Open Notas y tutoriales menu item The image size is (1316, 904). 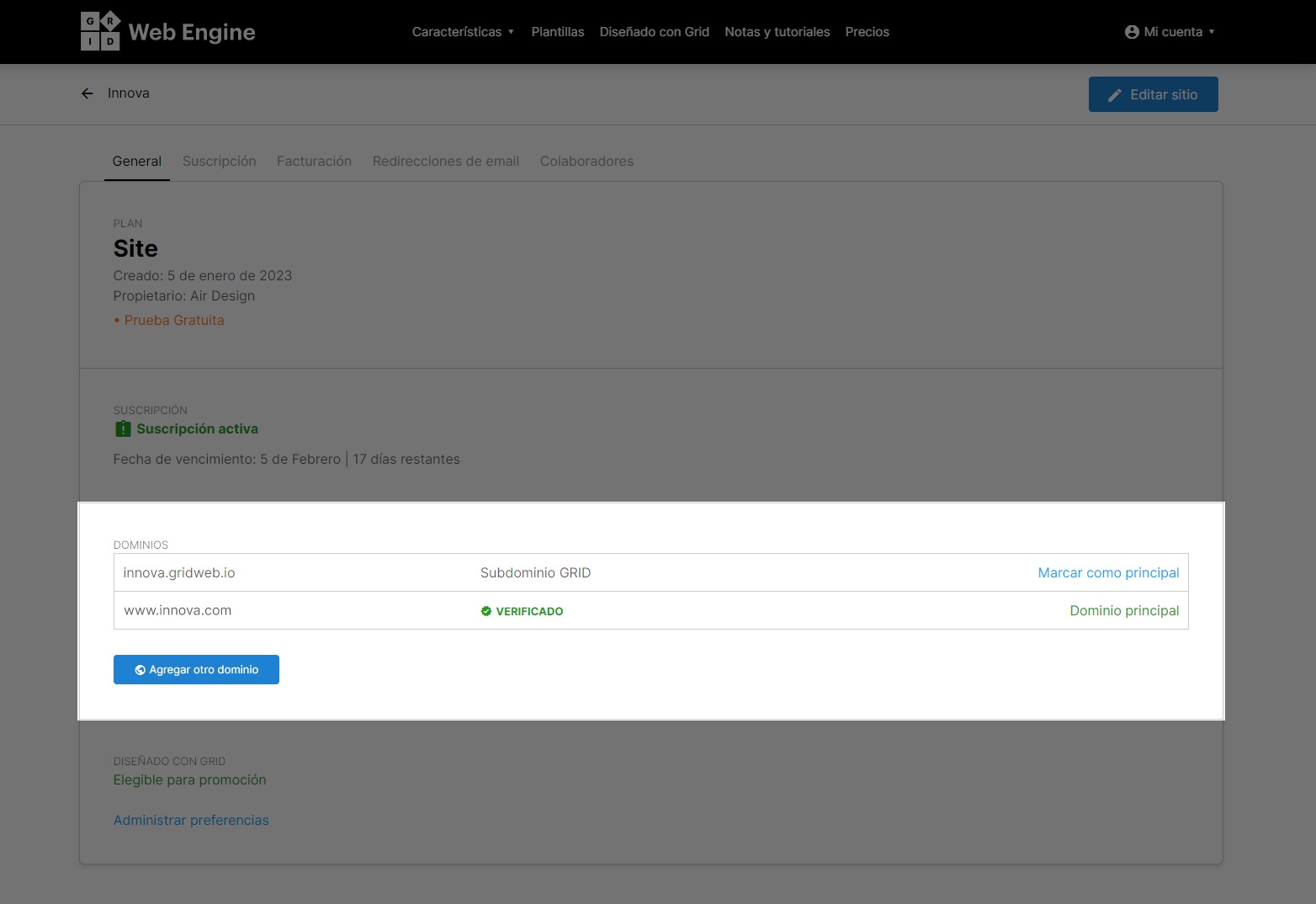point(777,32)
